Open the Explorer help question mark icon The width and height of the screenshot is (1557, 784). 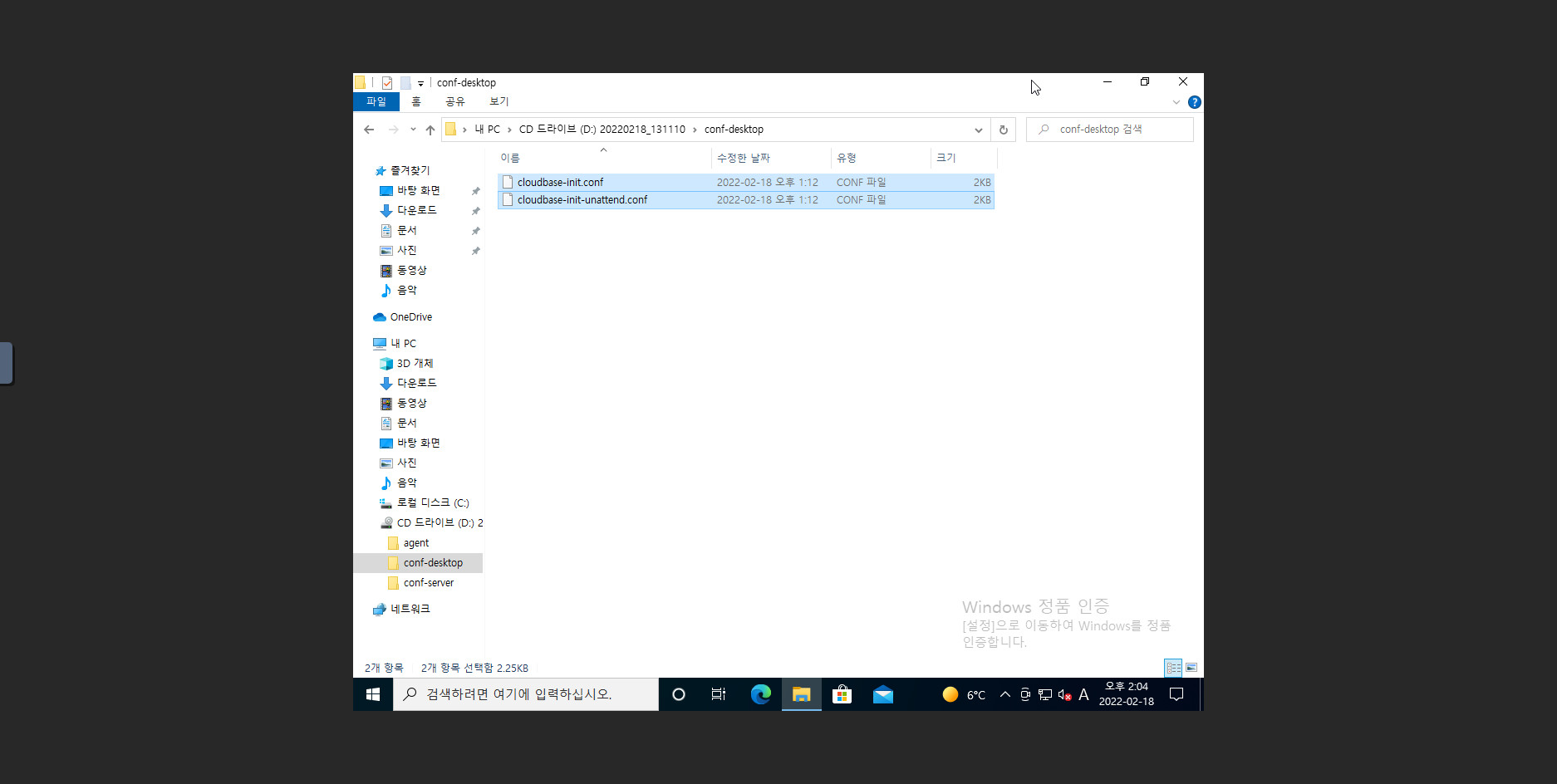coord(1195,102)
